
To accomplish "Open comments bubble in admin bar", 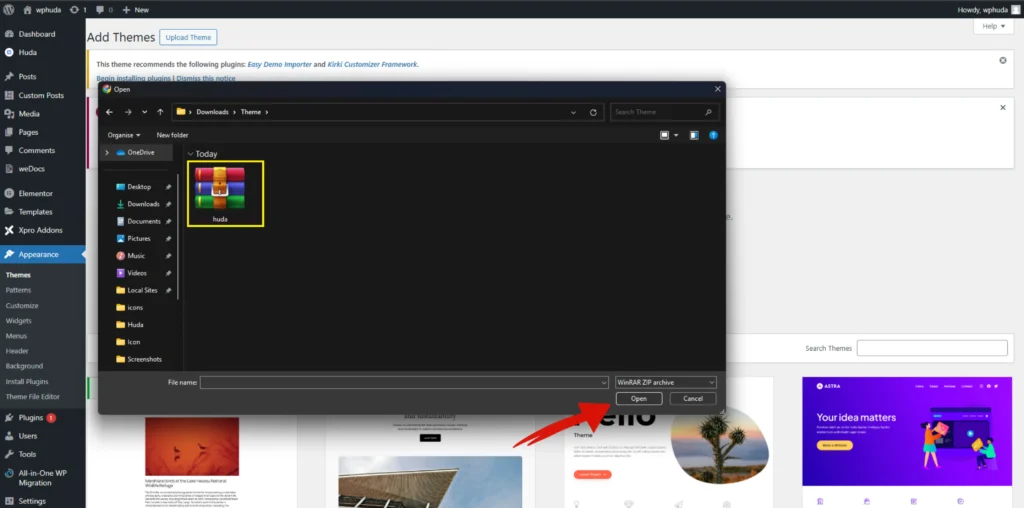I will tap(104, 10).
